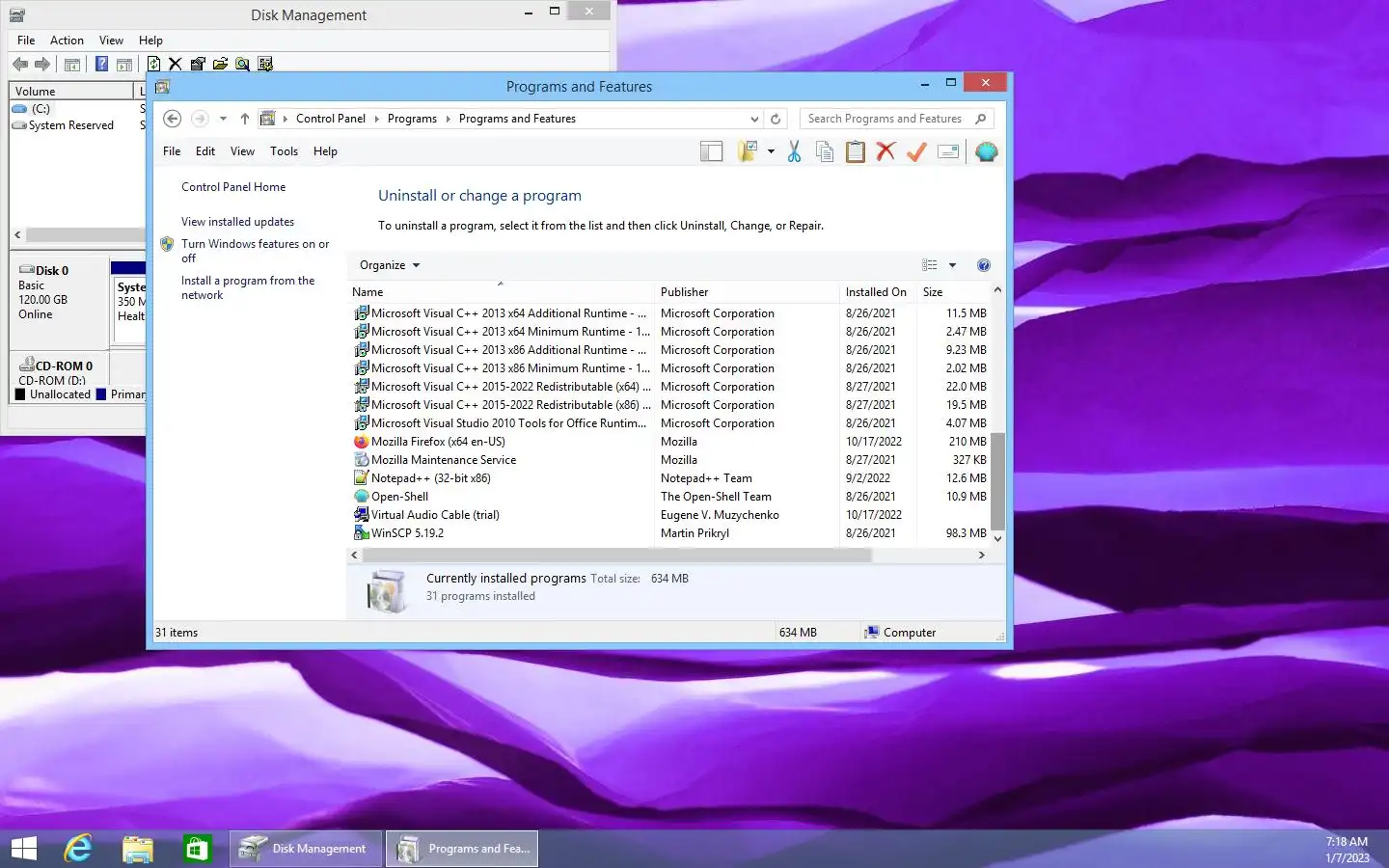The image size is (1389, 868).
Task: Expand the Programs breadcrumb chevron
Action: click(448, 119)
